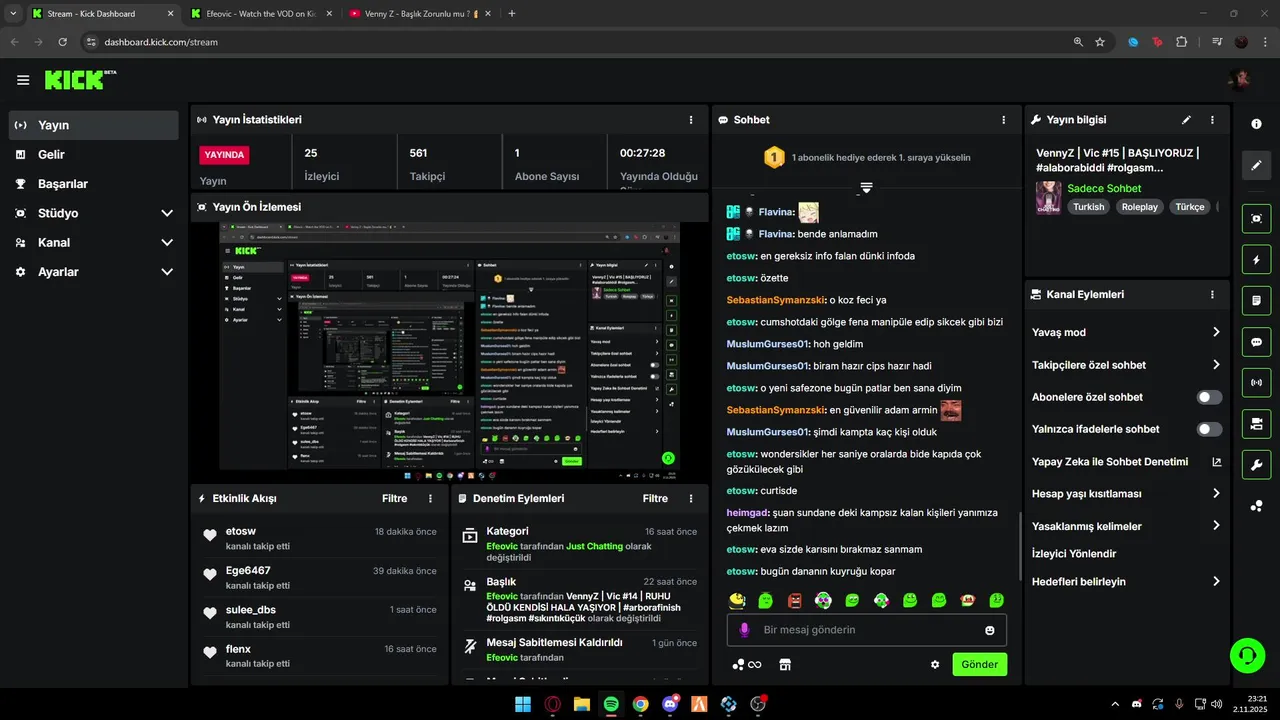Toggle the stream preview widget in the right sidebar
This screenshot has width=1280, height=720.
1256,218
